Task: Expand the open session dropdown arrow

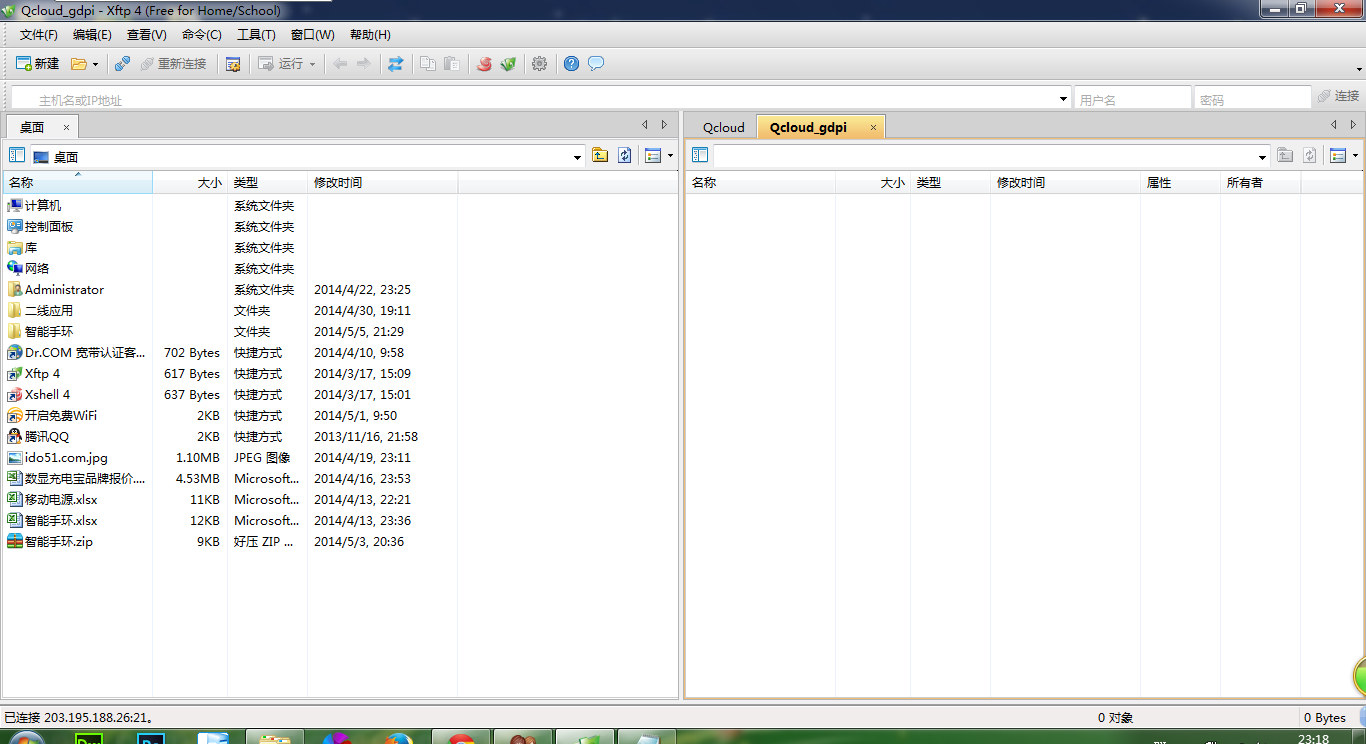Action: click(96, 64)
